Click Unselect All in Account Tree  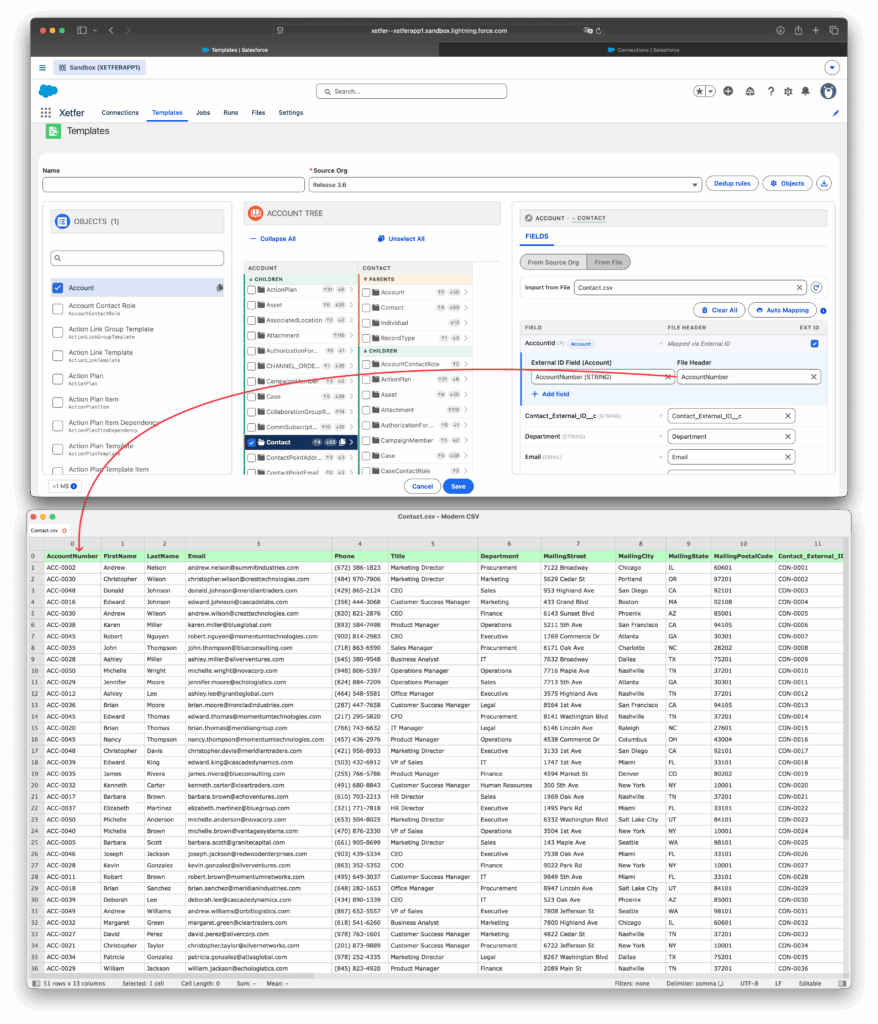(401, 238)
